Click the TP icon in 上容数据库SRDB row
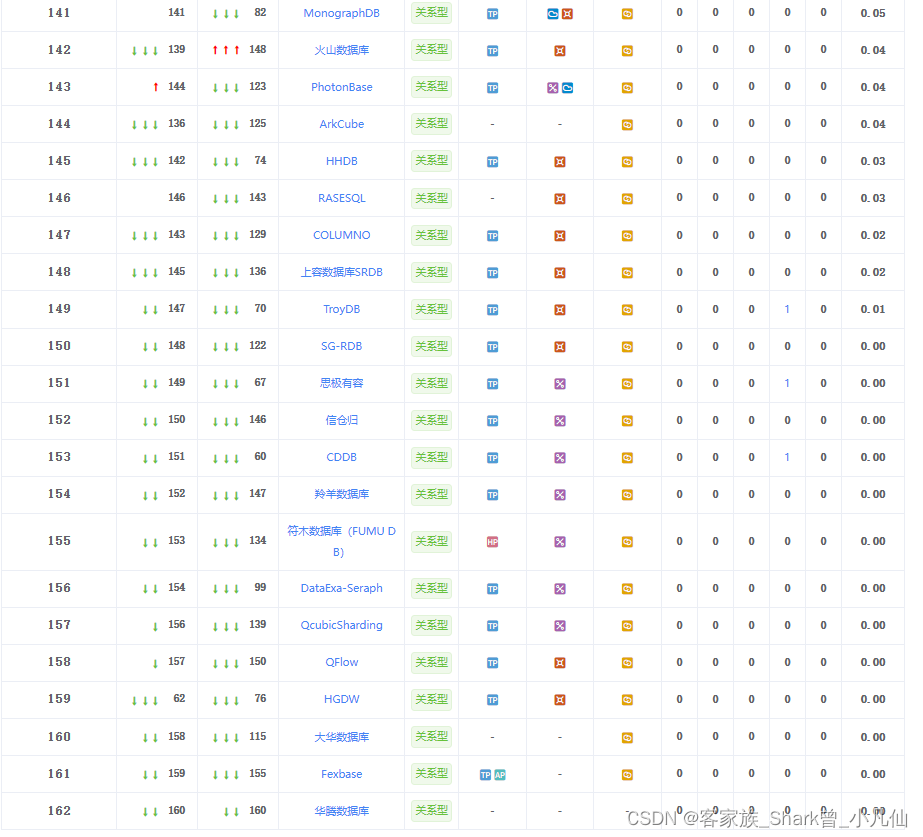 tap(493, 273)
